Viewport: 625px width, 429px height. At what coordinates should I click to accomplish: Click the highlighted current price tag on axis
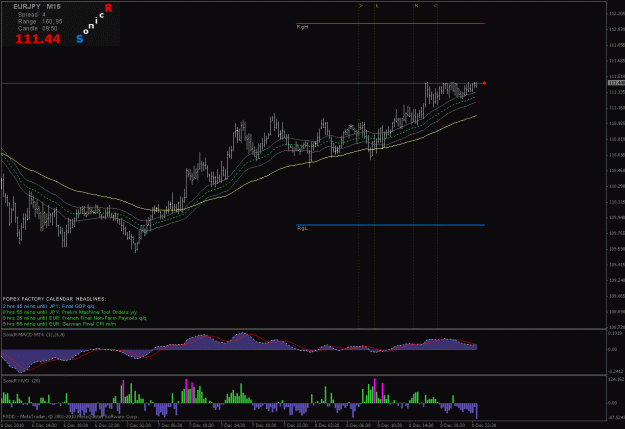click(x=616, y=83)
